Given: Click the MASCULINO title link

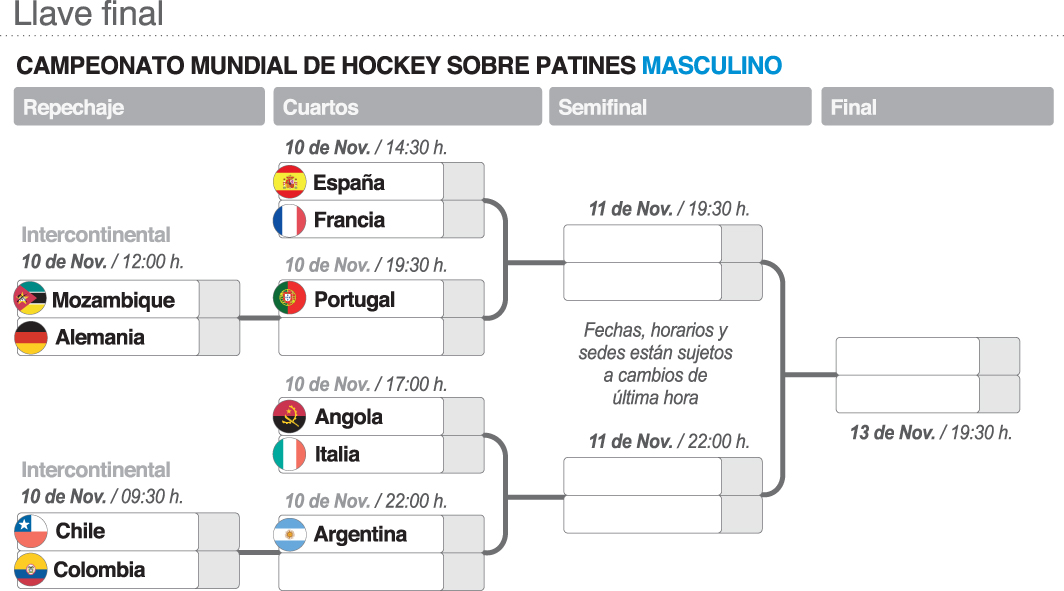Looking at the screenshot, I should coord(712,66).
